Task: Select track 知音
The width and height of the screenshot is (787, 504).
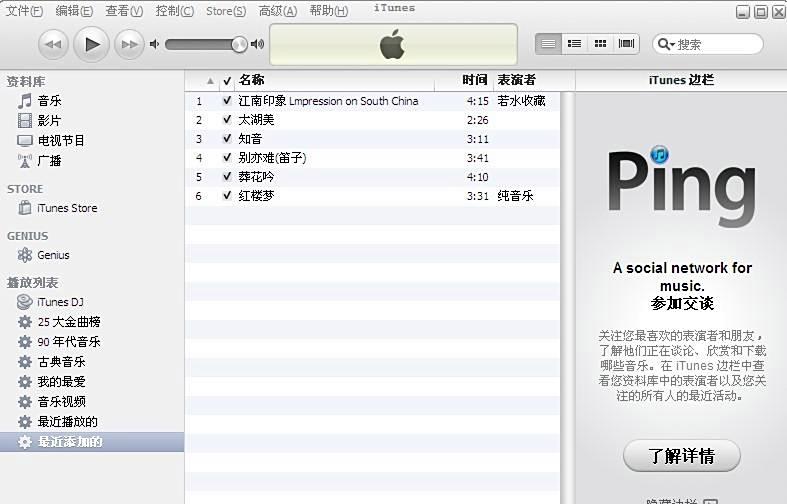Action: 372,139
